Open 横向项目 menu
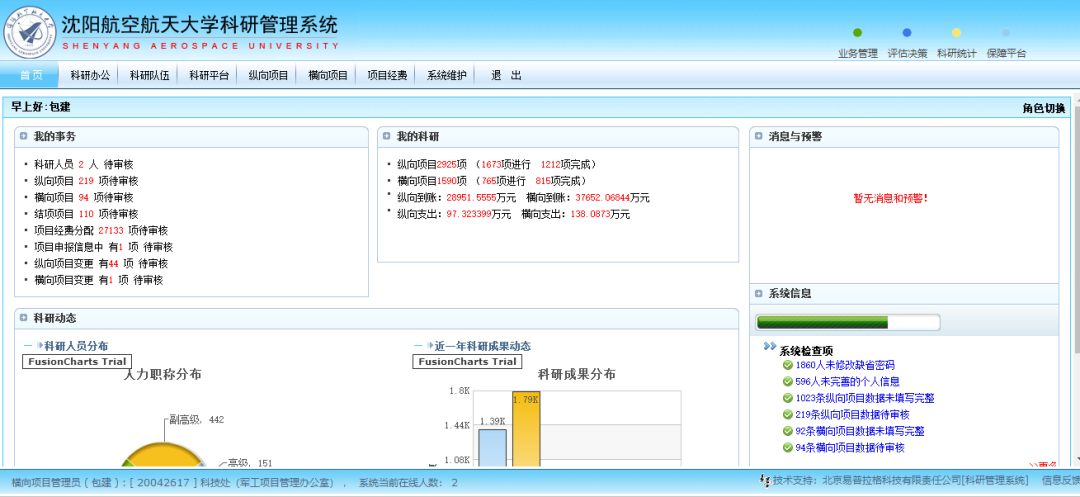Screen dimensions: 1080x497 328,76
